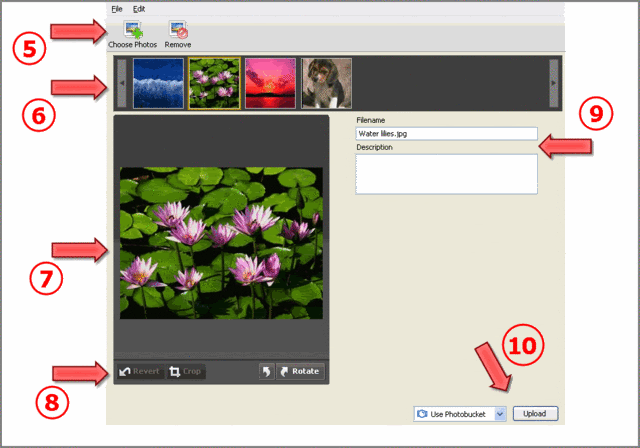
Task: Rotate the photo counterclockwise
Action: (x=267, y=372)
